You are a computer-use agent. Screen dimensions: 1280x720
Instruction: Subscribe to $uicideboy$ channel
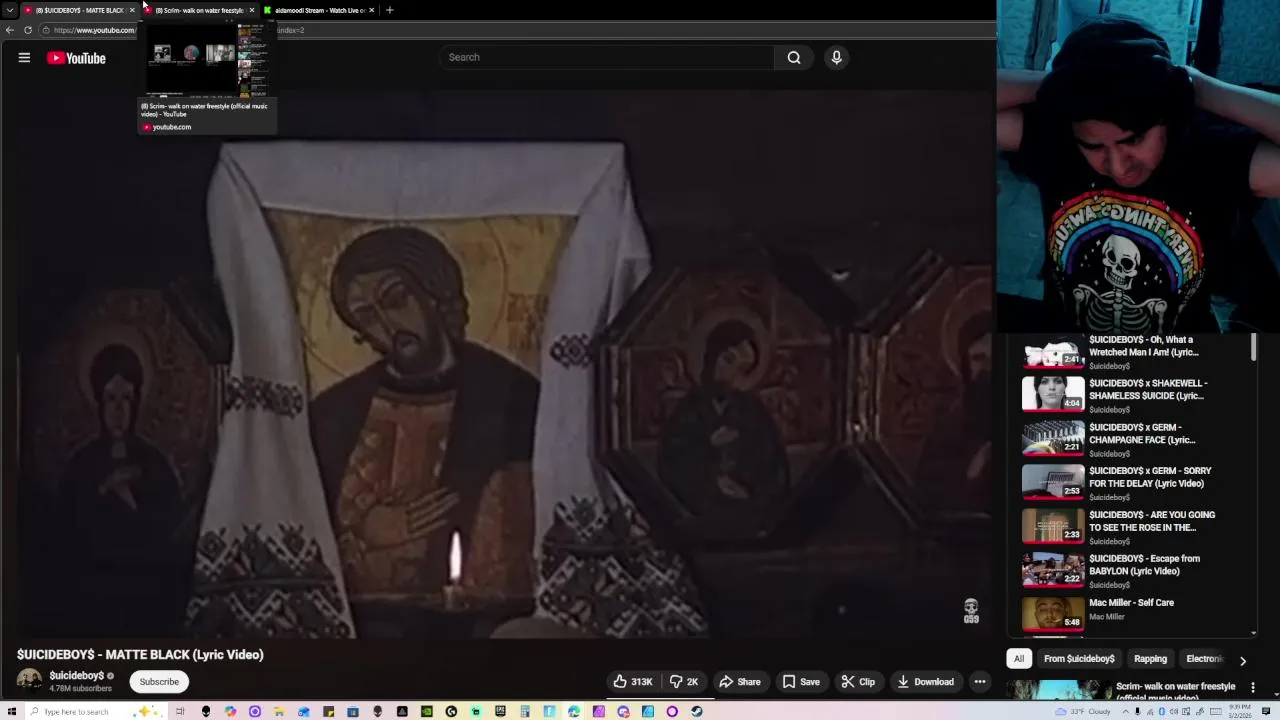click(x=159, y=682)
